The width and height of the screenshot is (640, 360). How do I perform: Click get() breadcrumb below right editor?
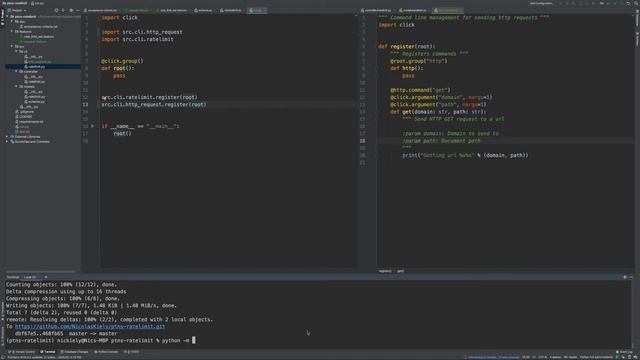(x=400, y=271)
